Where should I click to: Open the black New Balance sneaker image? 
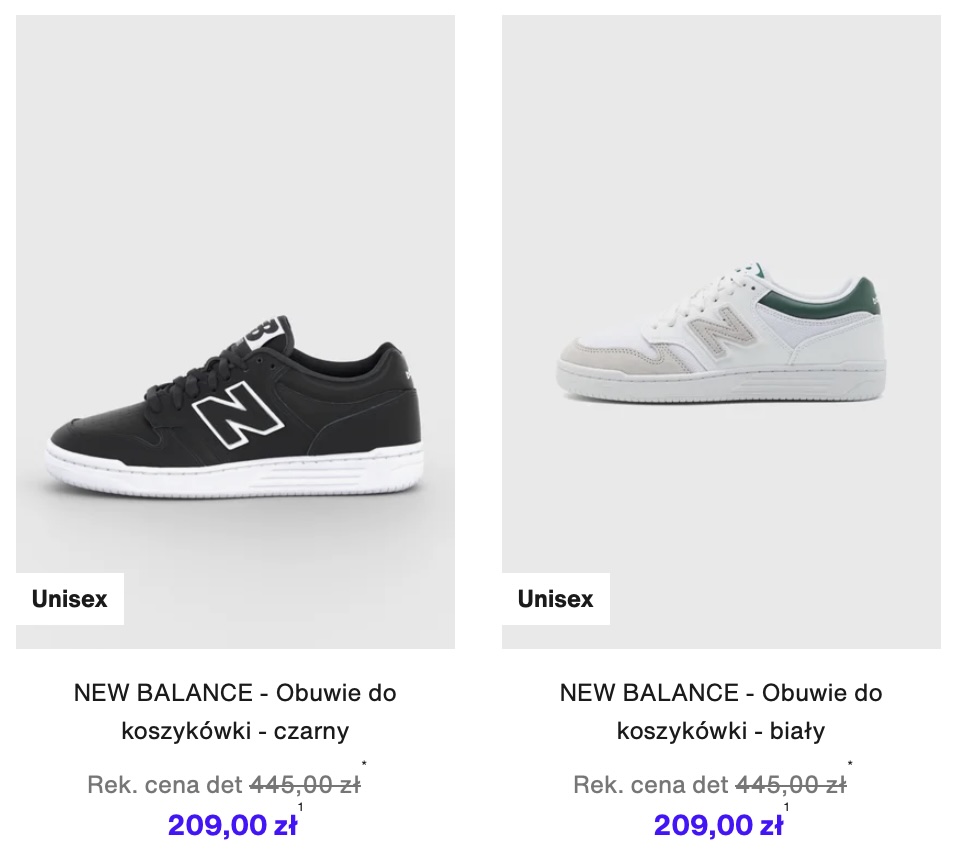235,332
